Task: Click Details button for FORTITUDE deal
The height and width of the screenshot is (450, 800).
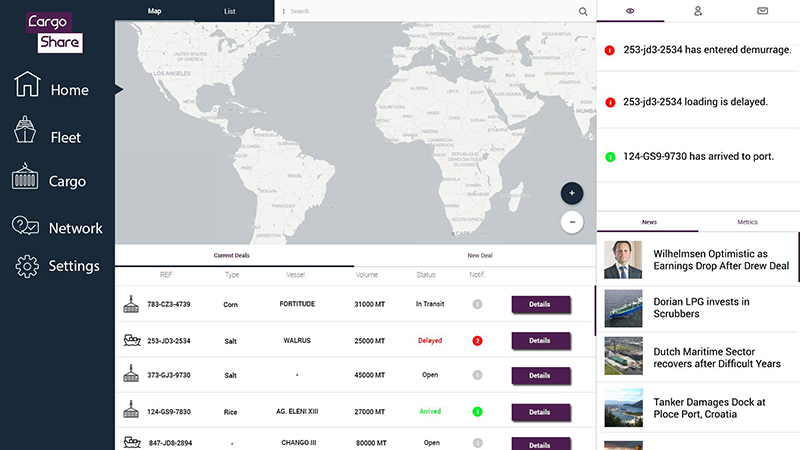Action: click(540, 304)
